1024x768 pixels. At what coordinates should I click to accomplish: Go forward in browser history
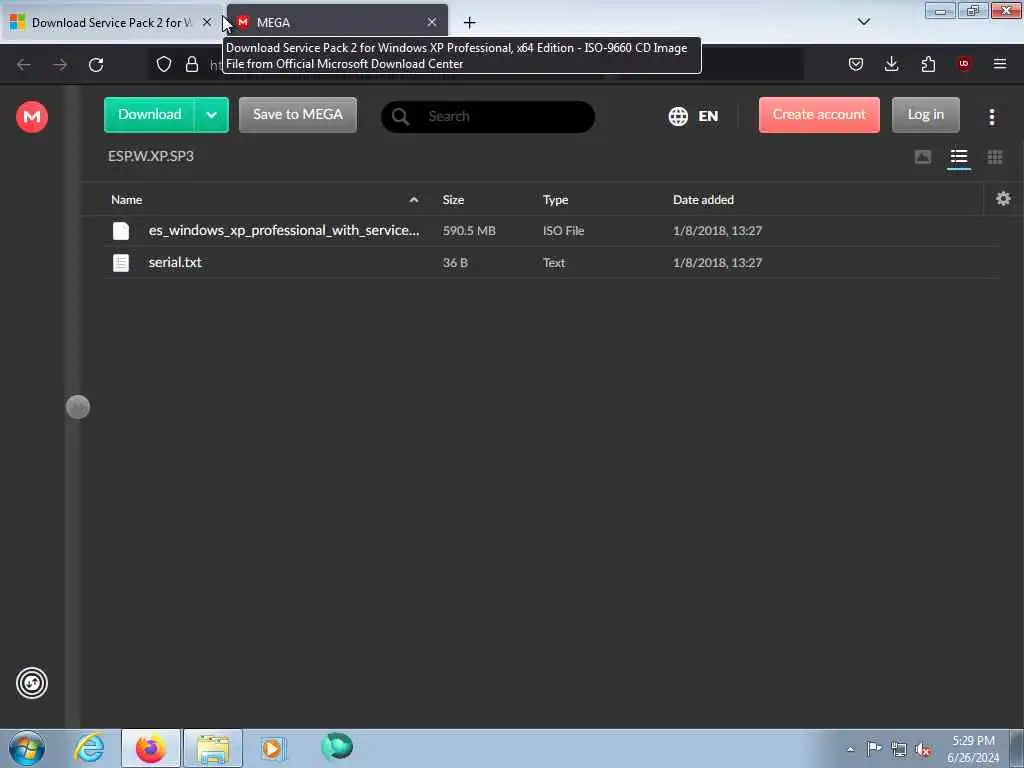60,65
